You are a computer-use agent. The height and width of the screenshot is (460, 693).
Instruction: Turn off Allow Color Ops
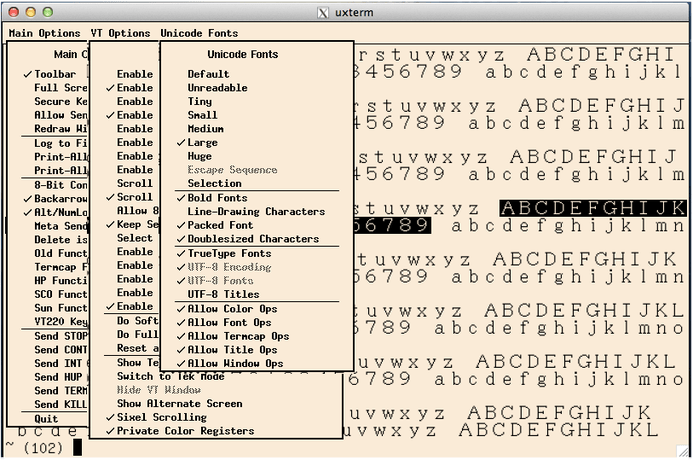point(232,308)
